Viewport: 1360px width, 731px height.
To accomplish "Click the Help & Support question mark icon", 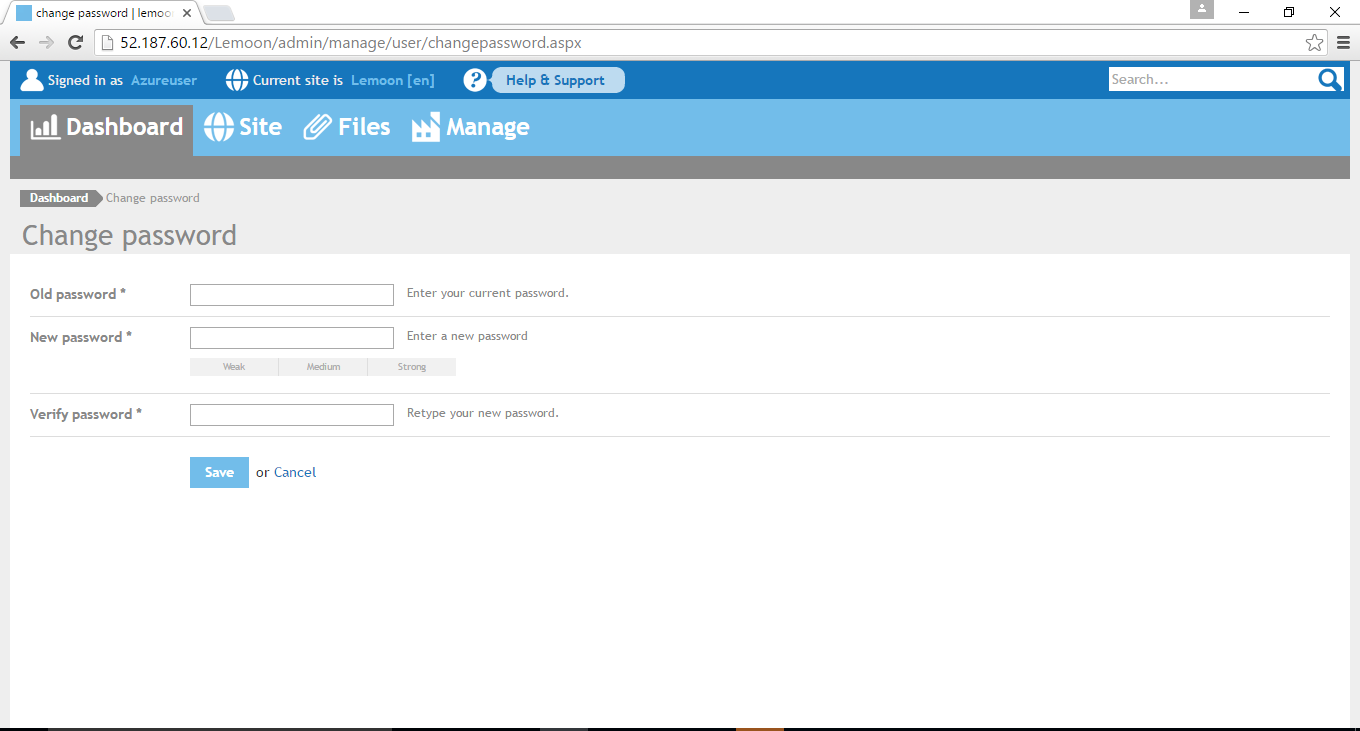I will point(475,80).
